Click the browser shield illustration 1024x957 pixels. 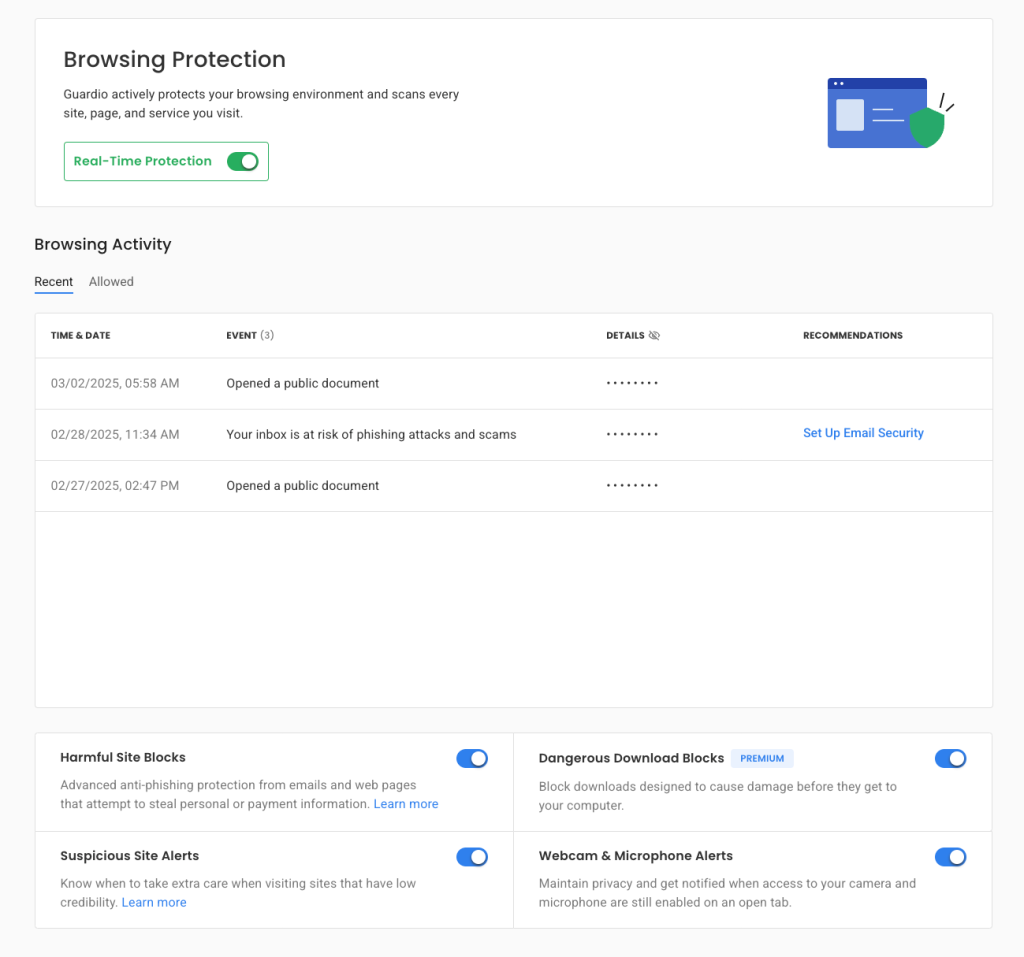[x=886, y=113]
